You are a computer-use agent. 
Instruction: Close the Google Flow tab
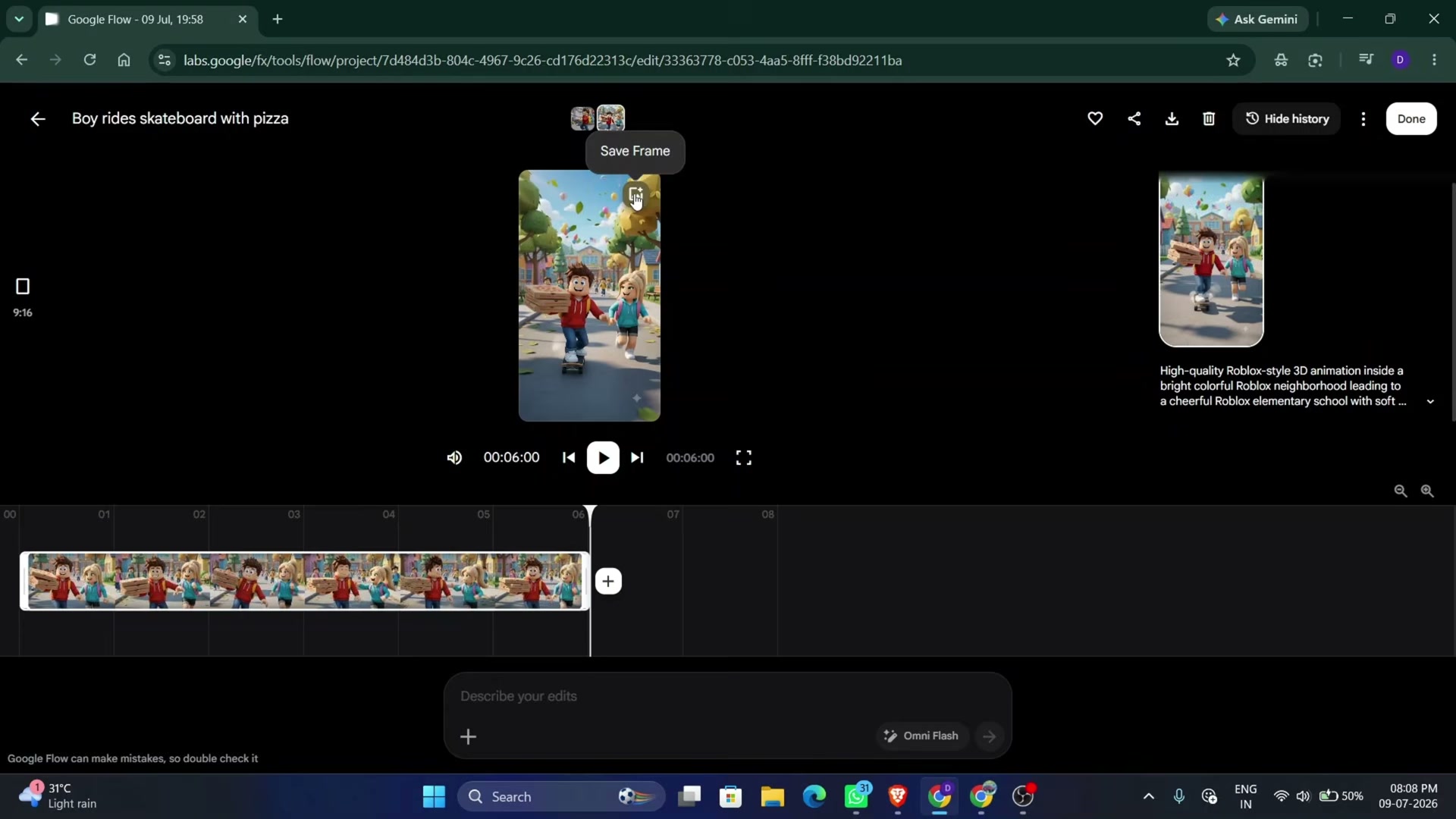pos(243,20)
